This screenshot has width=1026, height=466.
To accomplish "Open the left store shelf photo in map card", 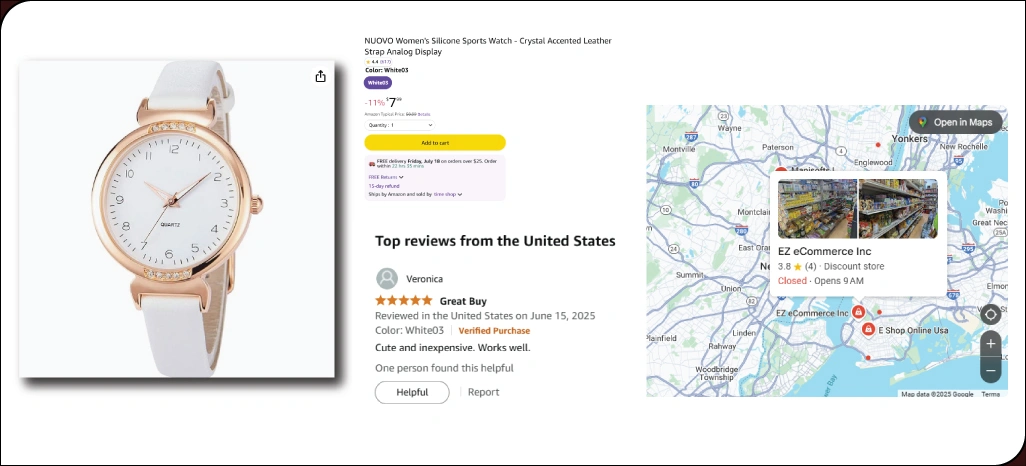I will pos(817,209).
